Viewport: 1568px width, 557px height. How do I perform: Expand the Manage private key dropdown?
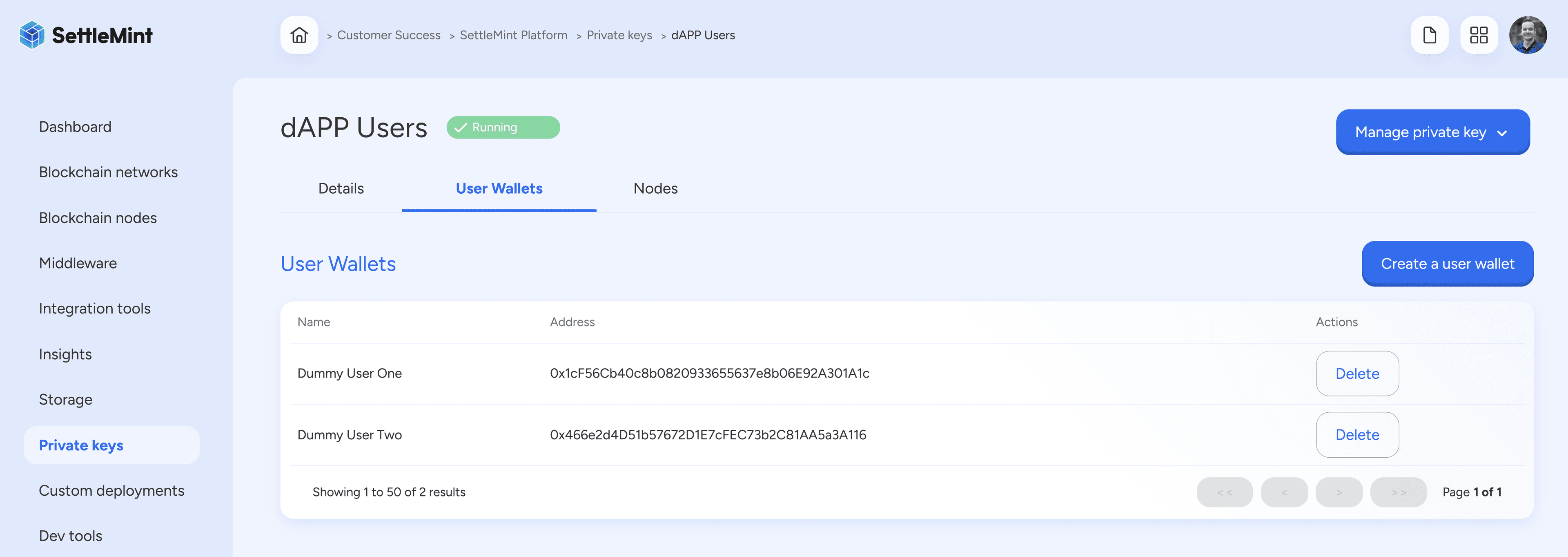coord(1432,132)
